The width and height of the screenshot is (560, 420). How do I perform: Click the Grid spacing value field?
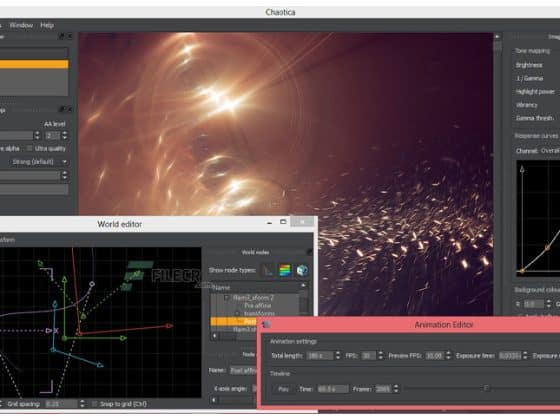pos(62,404)
